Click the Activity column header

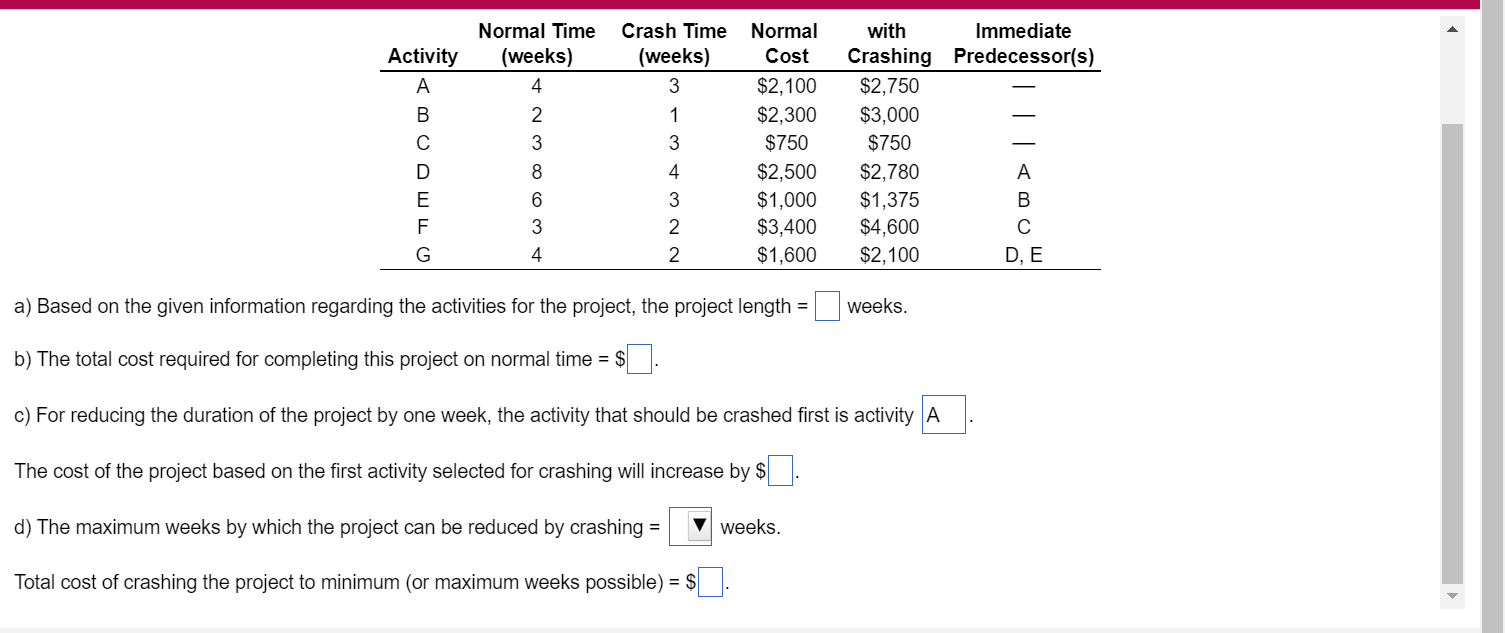pyautogui.click(x=423, y=56)
